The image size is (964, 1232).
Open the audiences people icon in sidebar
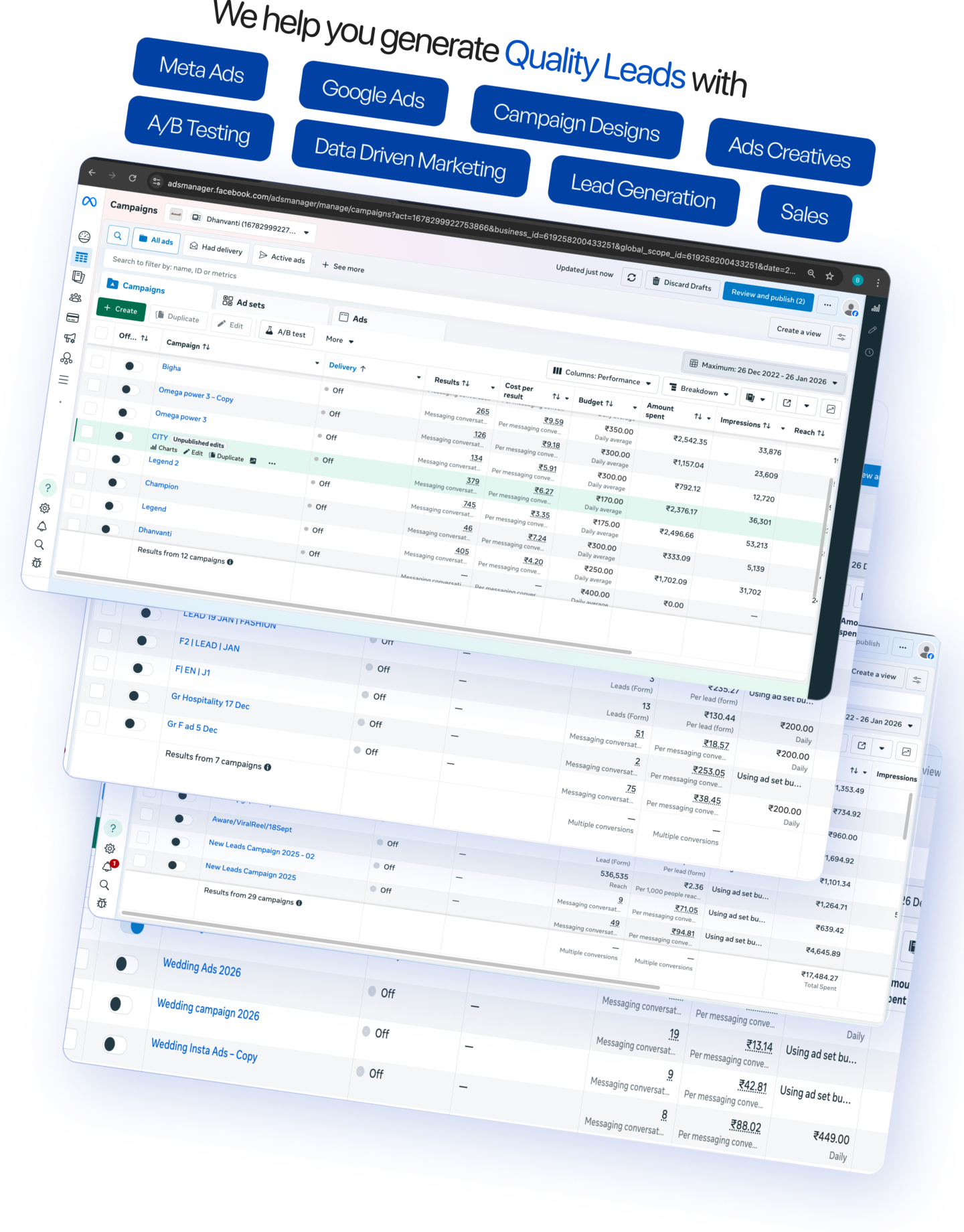click(75, 297)
